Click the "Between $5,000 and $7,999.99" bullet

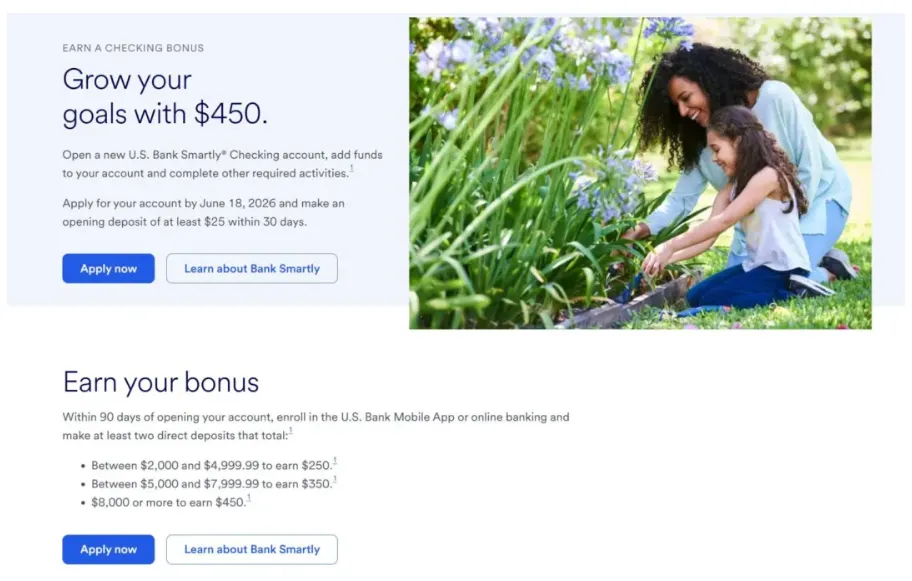[x=212, y=484]
